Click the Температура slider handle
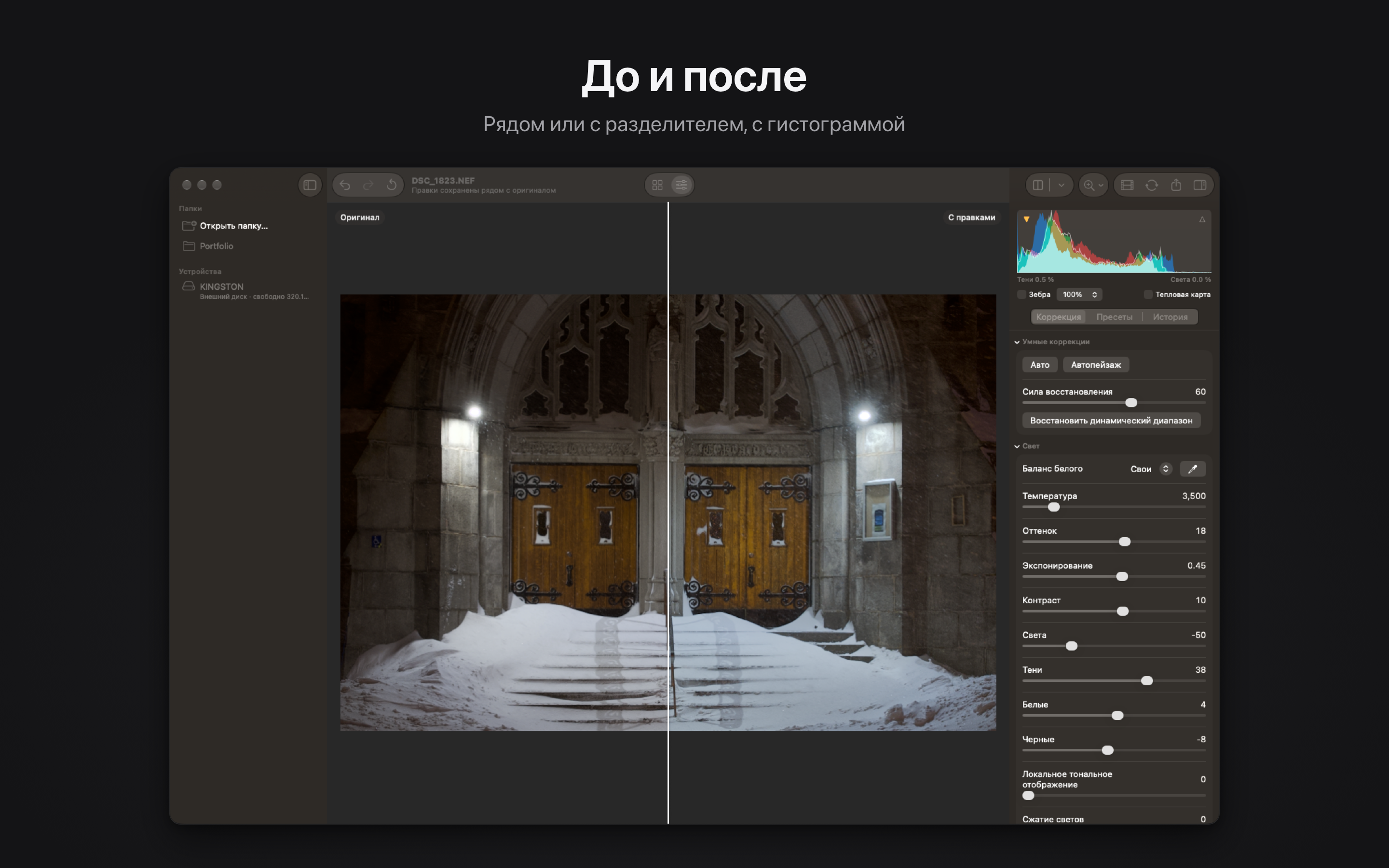 [1054, 507]
